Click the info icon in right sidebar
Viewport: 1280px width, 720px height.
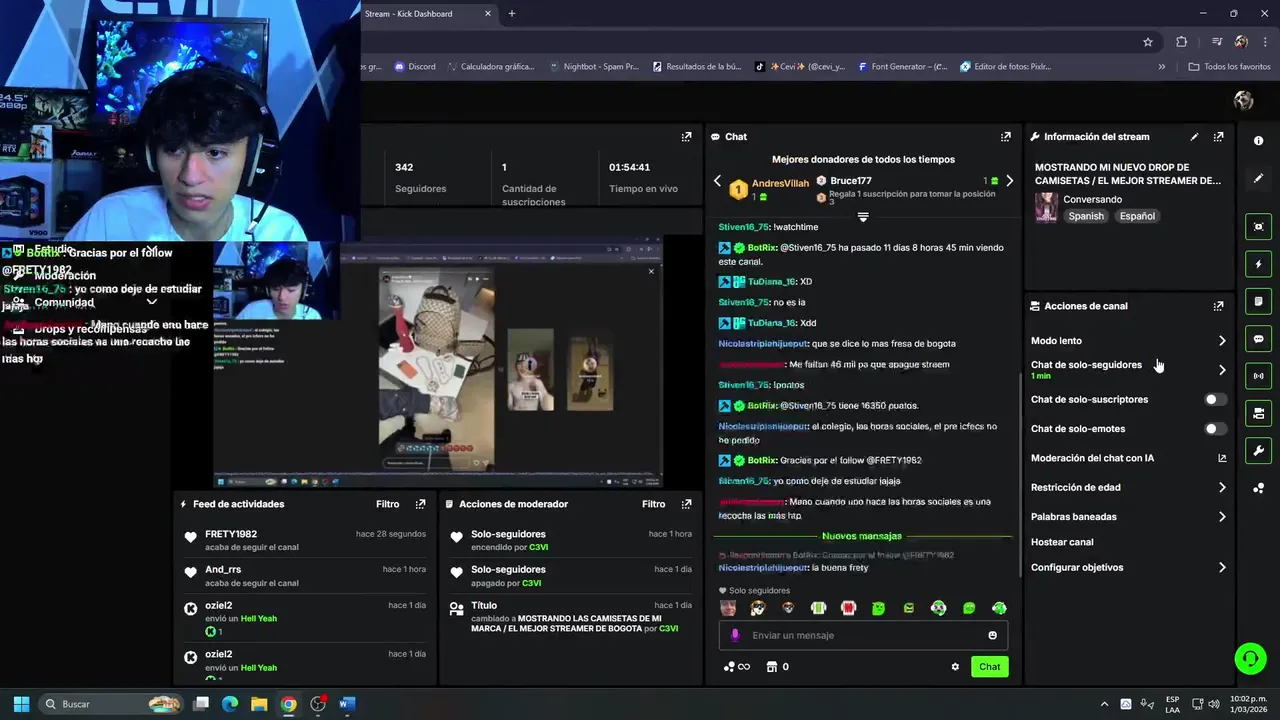click(1259, 141)
